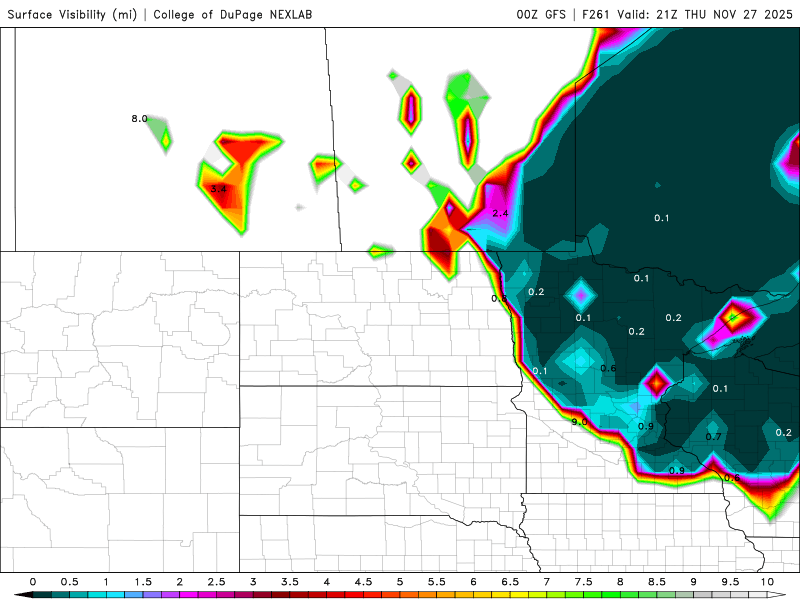Image resolution: width=800 pixels, height=600 pixels.
Task: Click the legend scale label "4.5"
Action: pyautogui.click(x=363, y=582)
